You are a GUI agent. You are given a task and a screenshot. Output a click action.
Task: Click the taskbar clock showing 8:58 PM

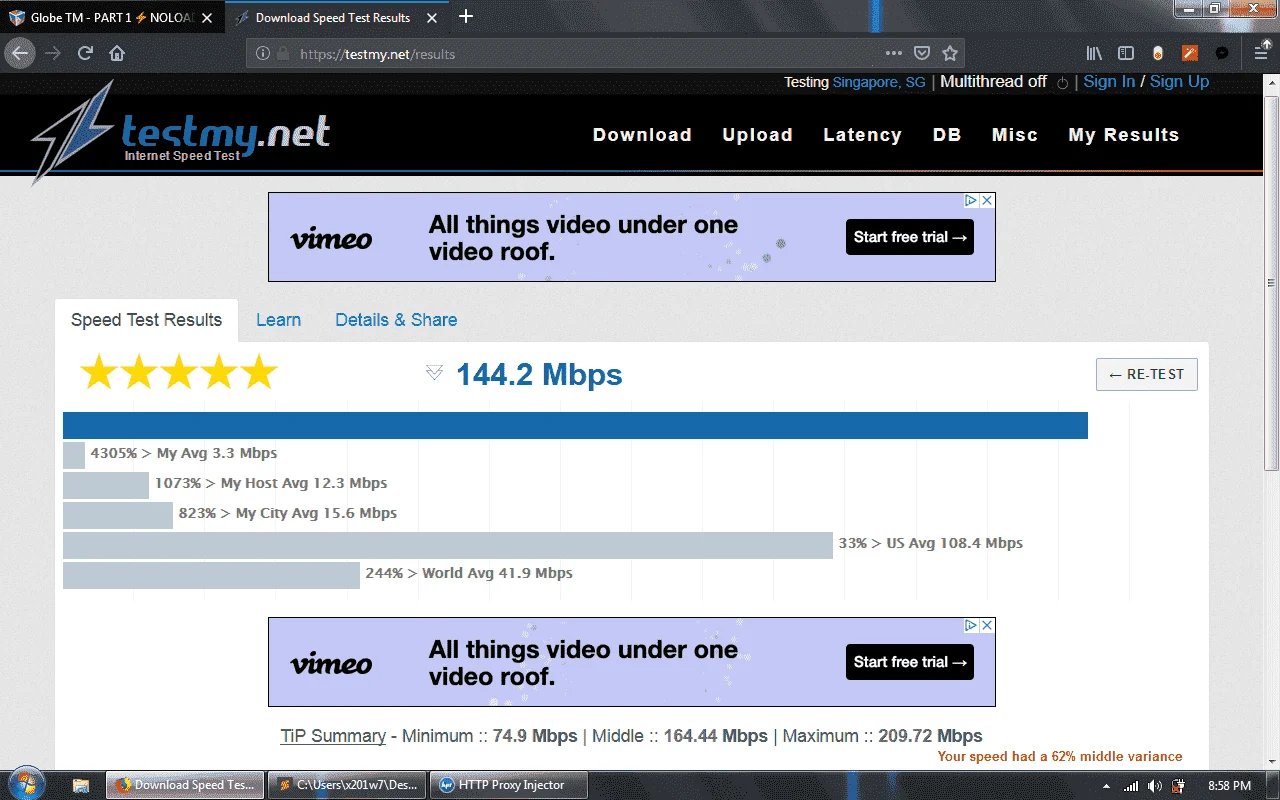click(1230, 786)
